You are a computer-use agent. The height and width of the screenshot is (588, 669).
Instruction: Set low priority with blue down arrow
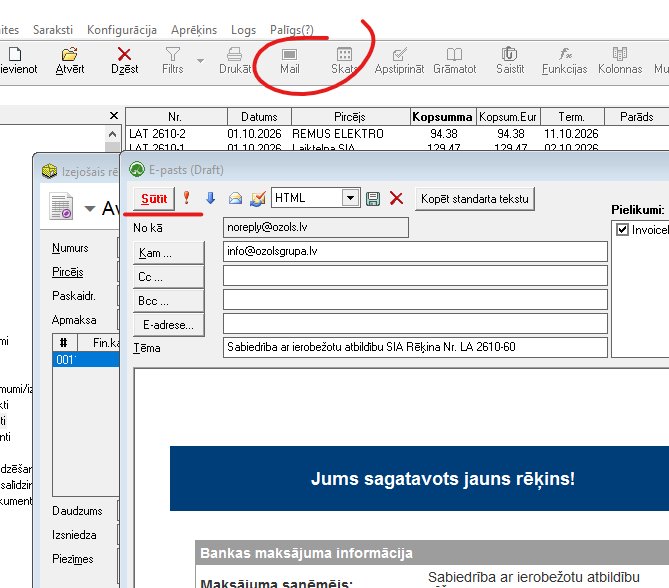(210, 198)
